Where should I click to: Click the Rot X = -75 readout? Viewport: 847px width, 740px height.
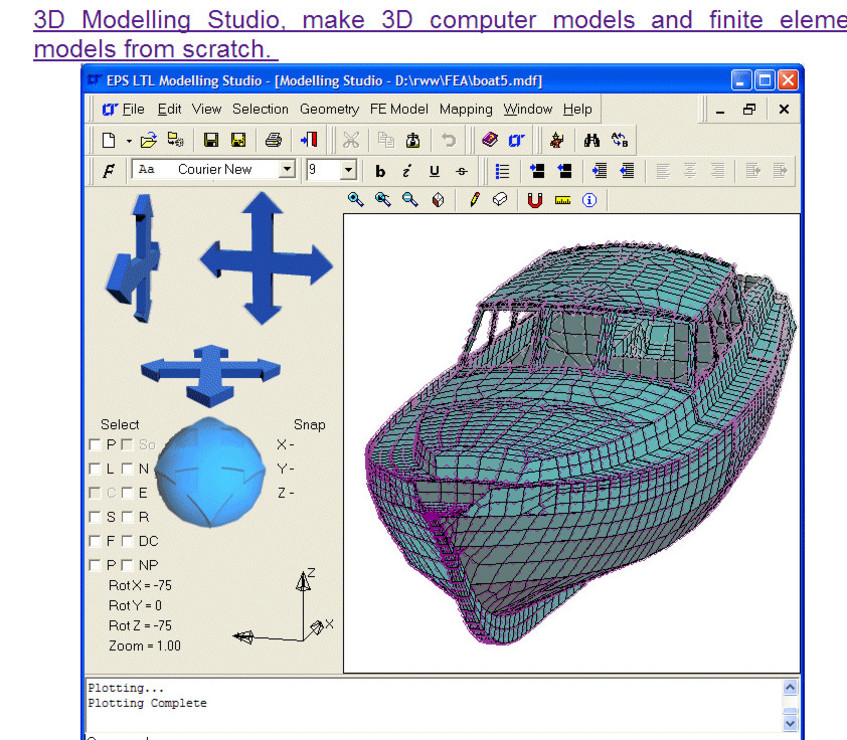140,585
